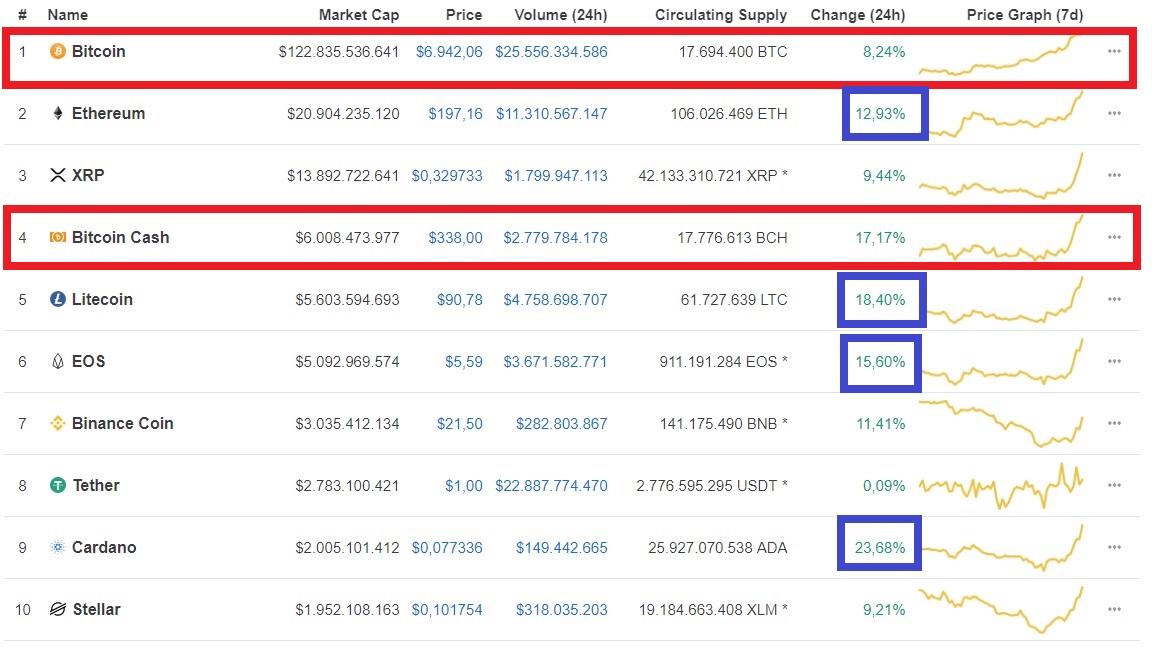Open the Tether name link
Viewport: 1152px width, 654px height.
pos(96,485)
